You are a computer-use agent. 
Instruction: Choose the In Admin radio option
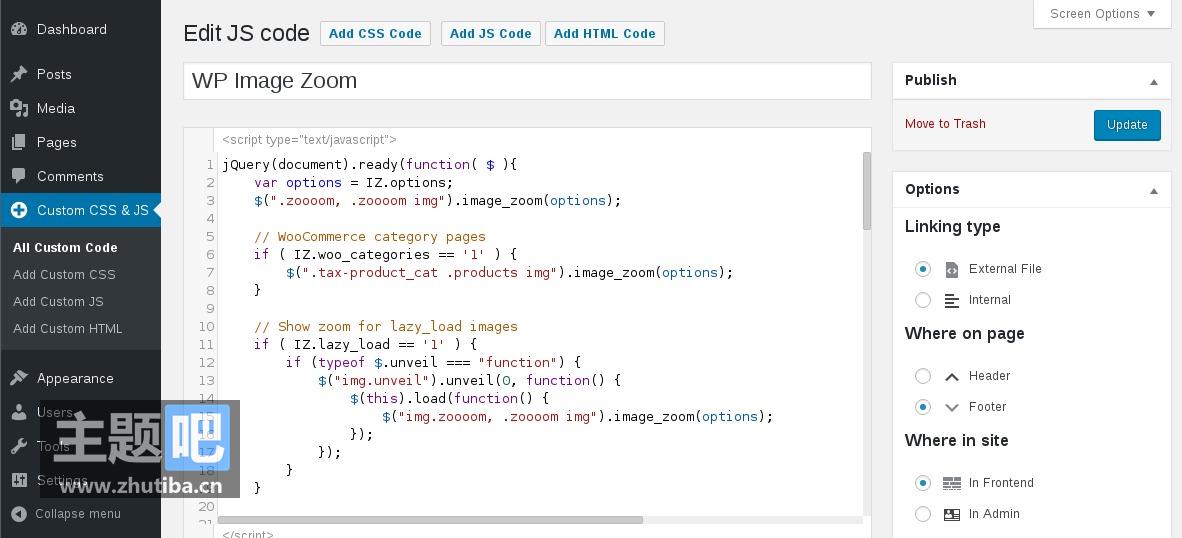coord(923,514)
